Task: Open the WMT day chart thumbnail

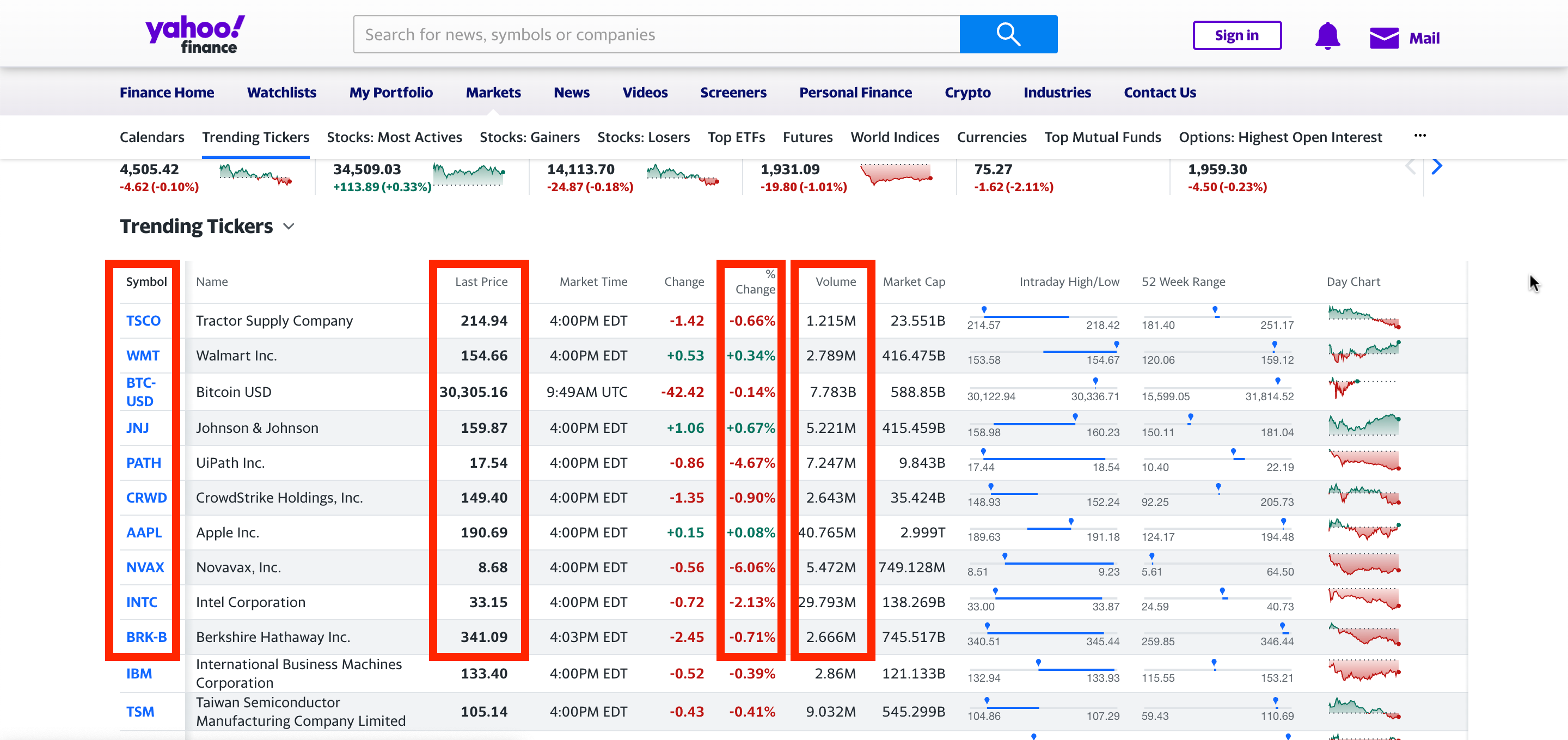Action: (1364, 352)
